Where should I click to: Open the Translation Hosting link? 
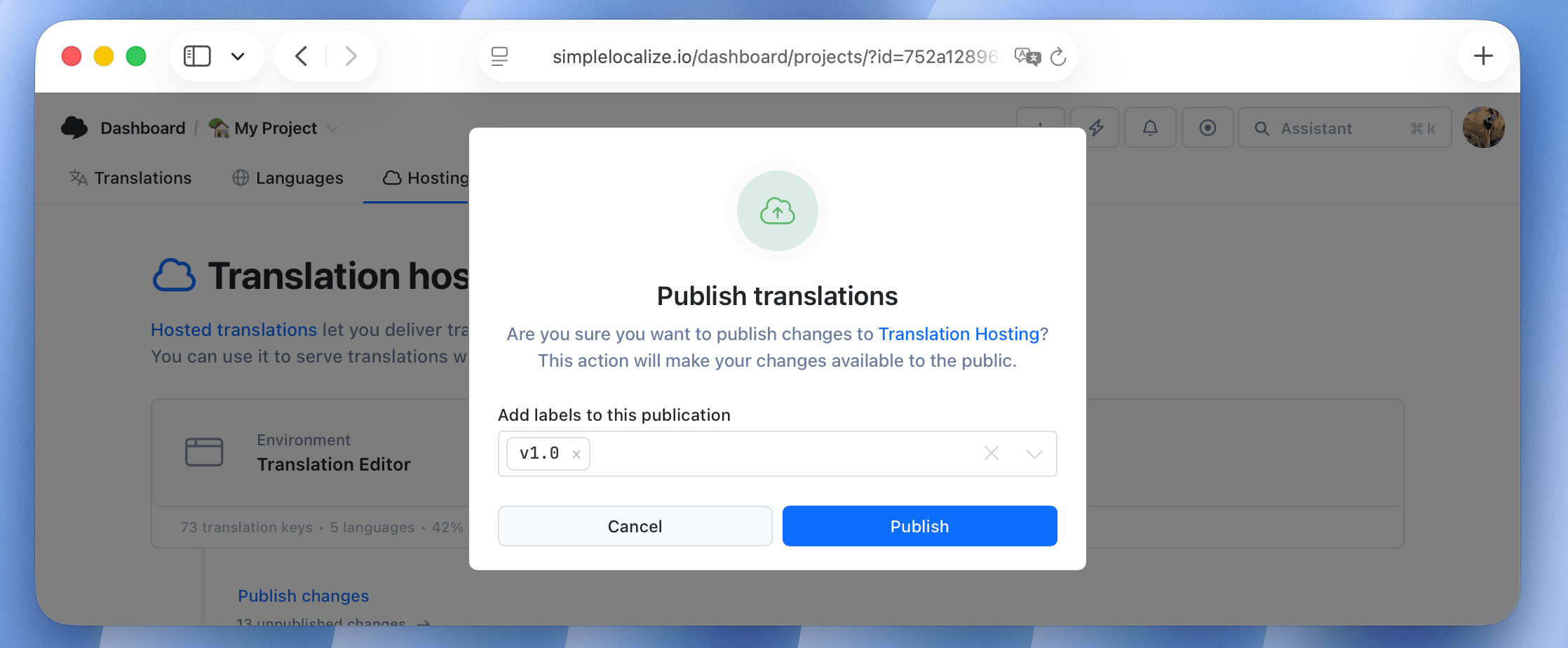[961, 334]
